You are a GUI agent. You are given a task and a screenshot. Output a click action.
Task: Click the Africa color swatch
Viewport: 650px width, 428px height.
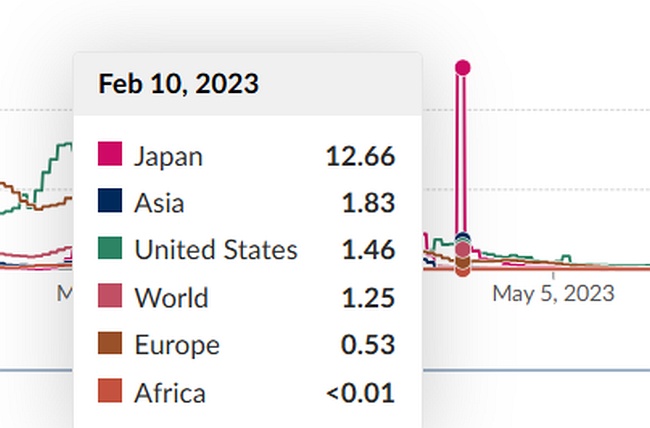coord(110,392)
